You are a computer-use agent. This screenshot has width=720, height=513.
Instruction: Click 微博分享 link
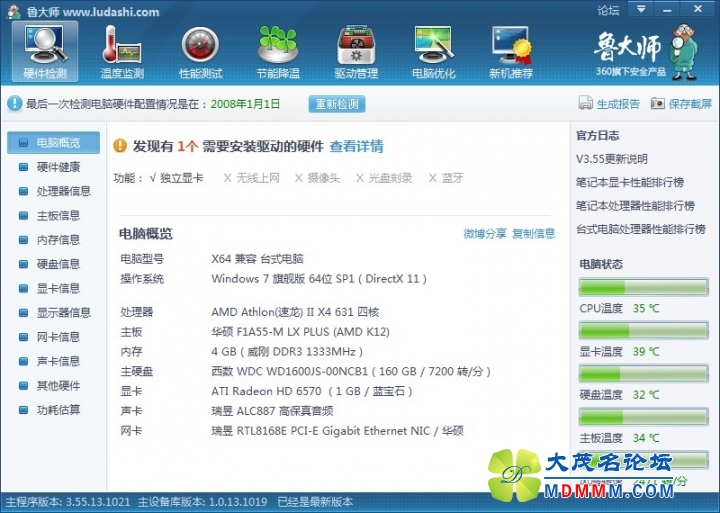tap(484, 233)
